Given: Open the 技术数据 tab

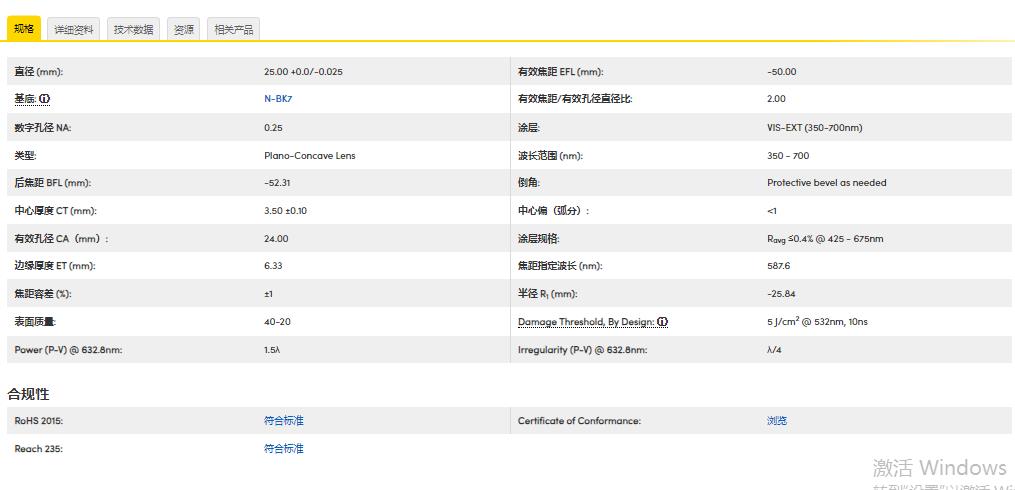Looking at the screenshot, I should (133, 29).
